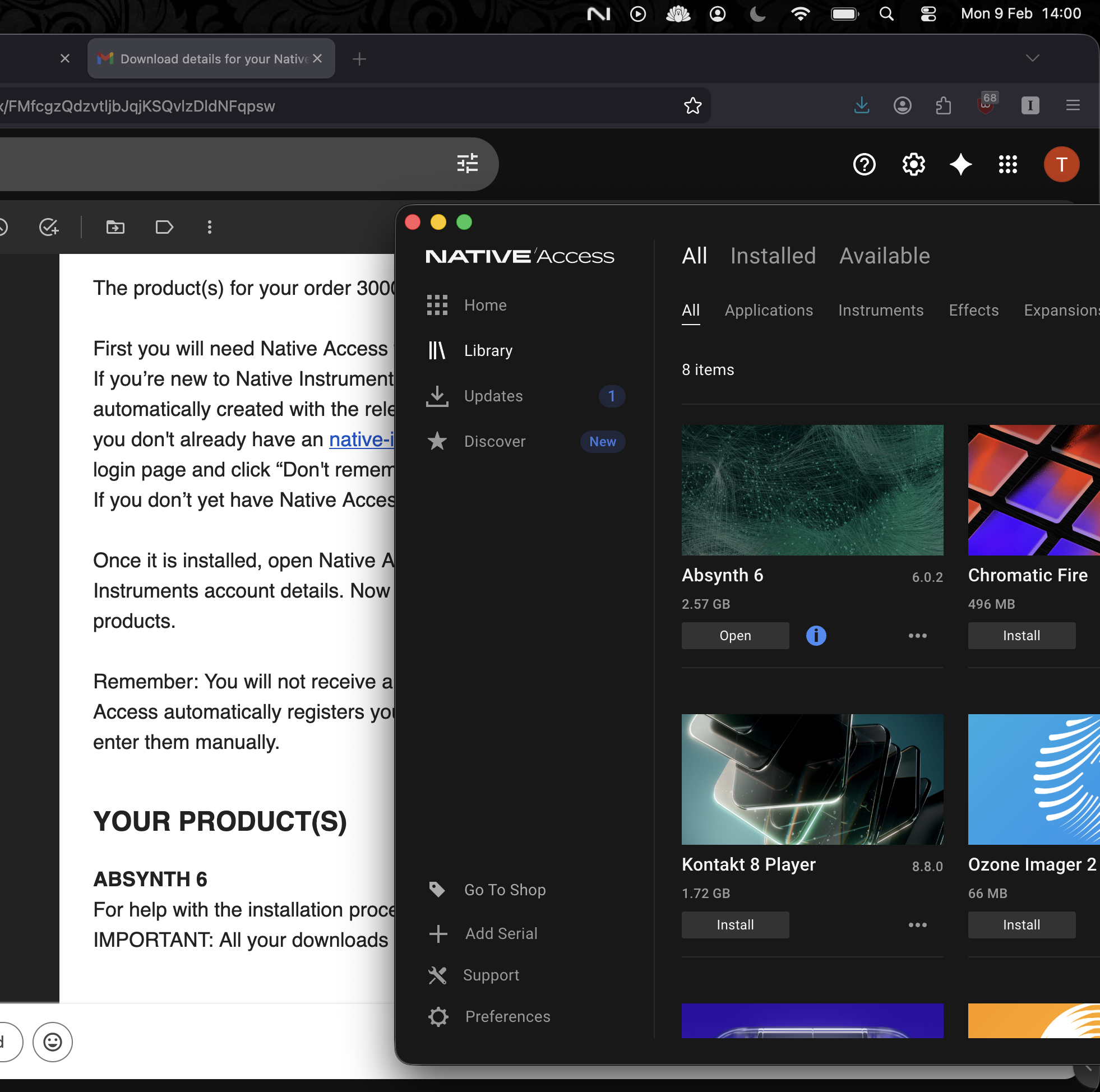This screenshot has width=1100, height=1092.
Task: Open more options for Kontakt 8 Player
Action: pyautogui.click(x=917, y=924)
